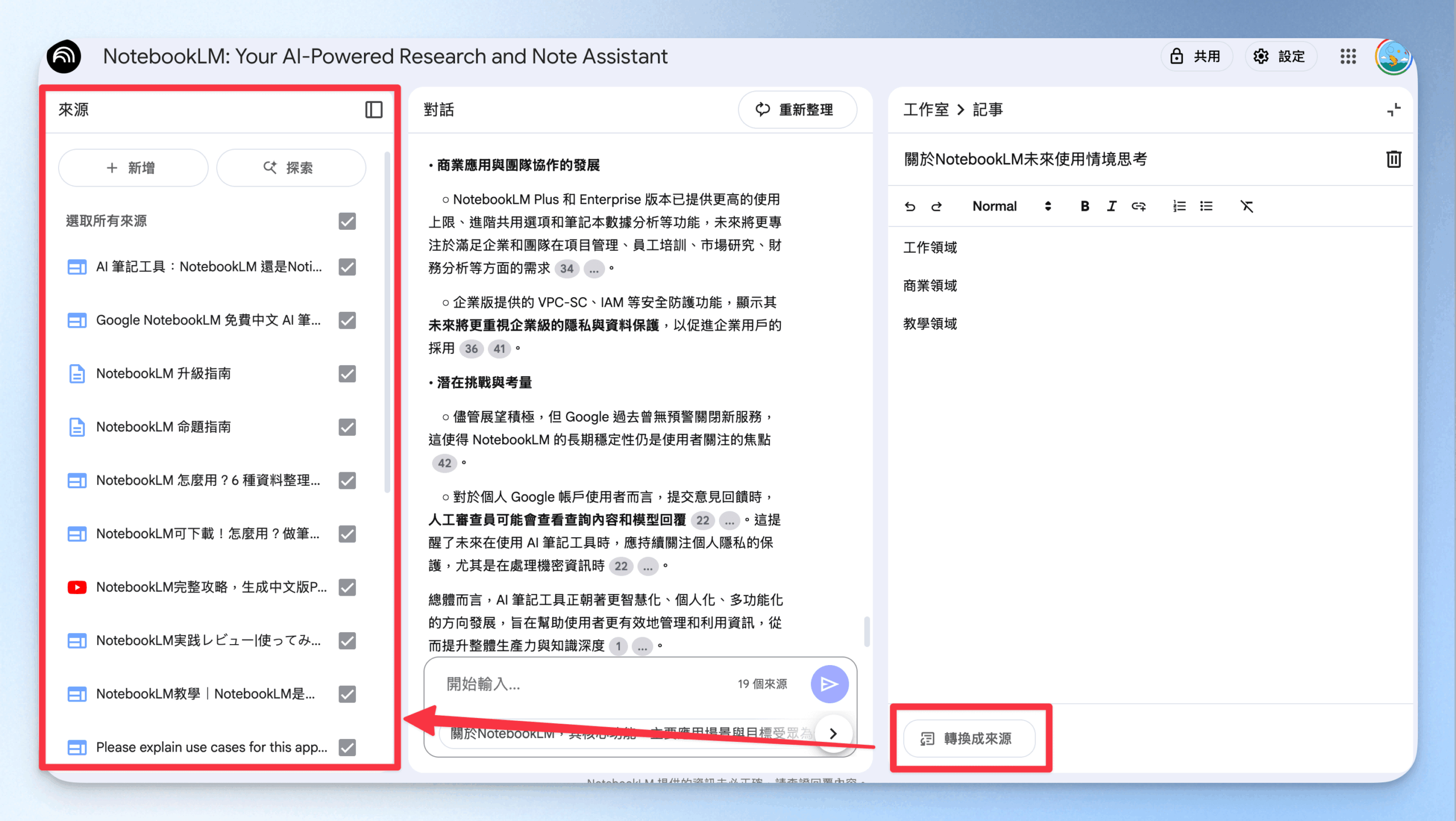Click the redo arrow in note toolbar

(936, 207)
